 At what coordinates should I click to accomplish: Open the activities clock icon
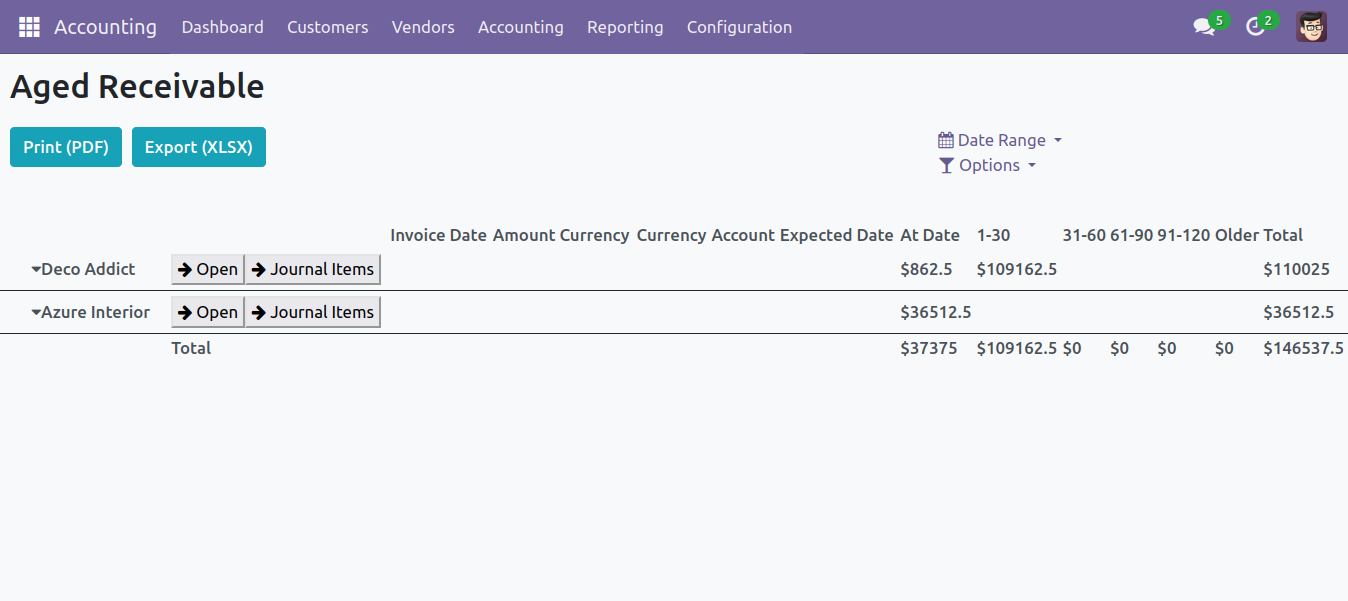coord(1256,27)
